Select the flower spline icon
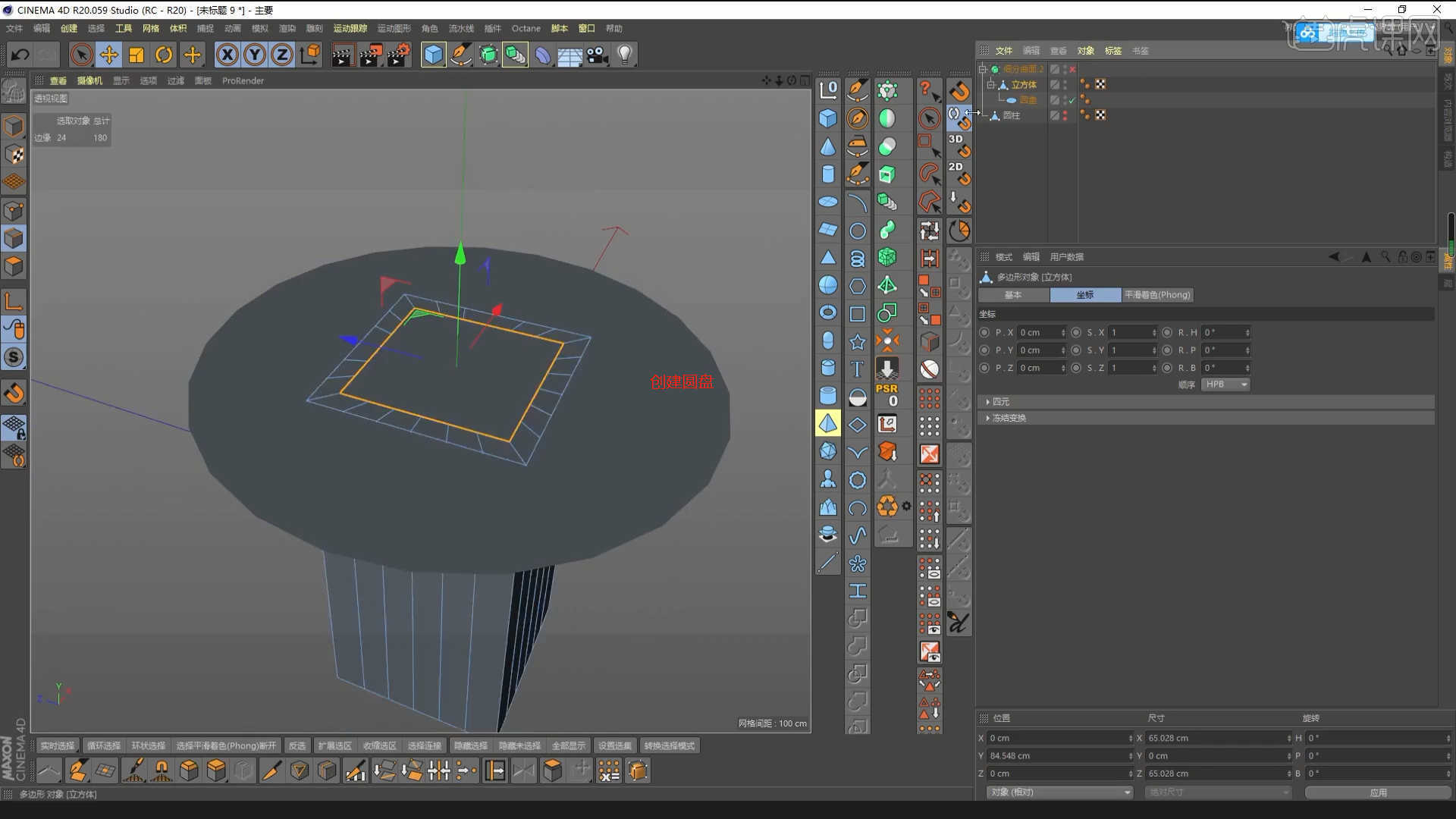Image resolution: width=1456 pixels, height=819 pixels. [x=857, y=563]
